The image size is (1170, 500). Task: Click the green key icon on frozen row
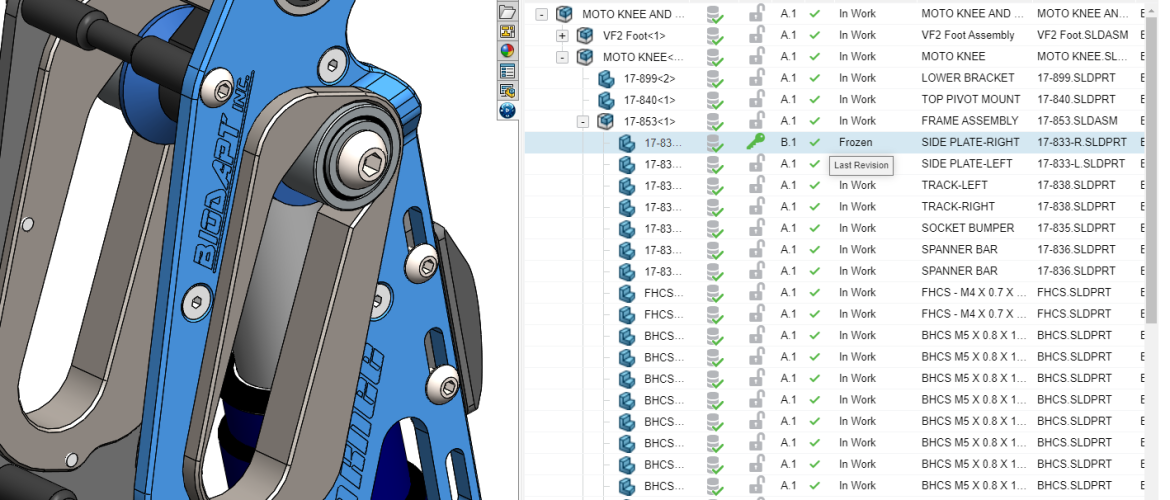coord(755,142)
